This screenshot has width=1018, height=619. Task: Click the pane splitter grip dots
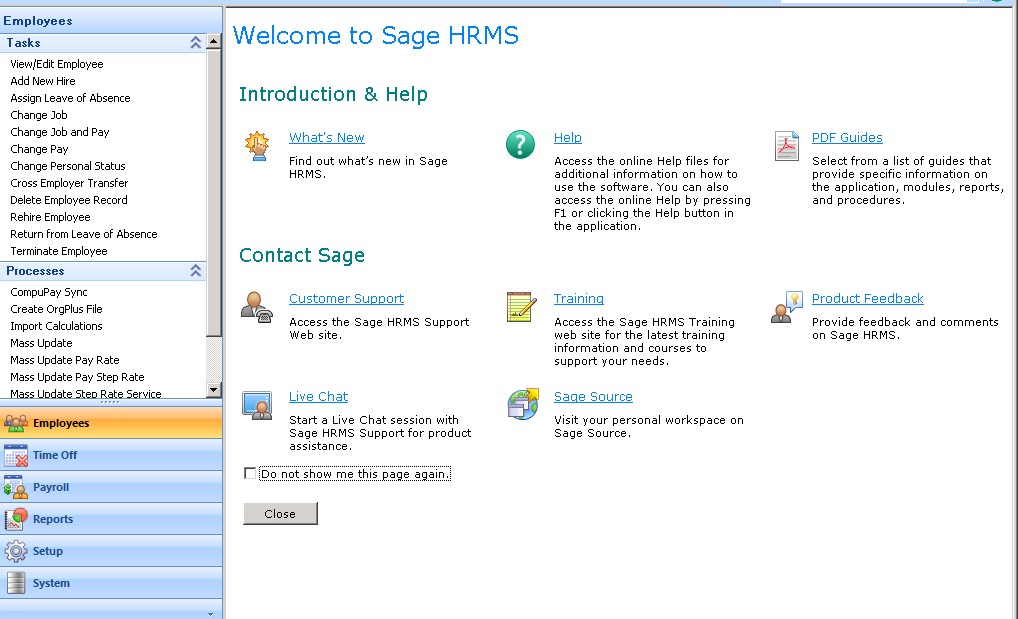[110, 402]
